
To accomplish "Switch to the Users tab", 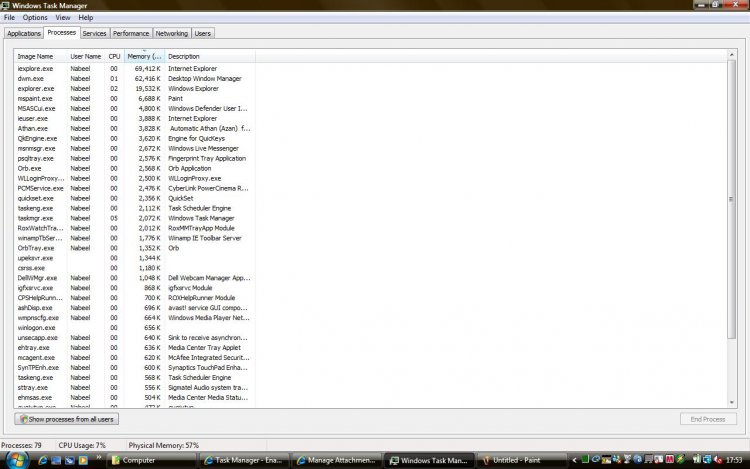I will coord(203,33).
